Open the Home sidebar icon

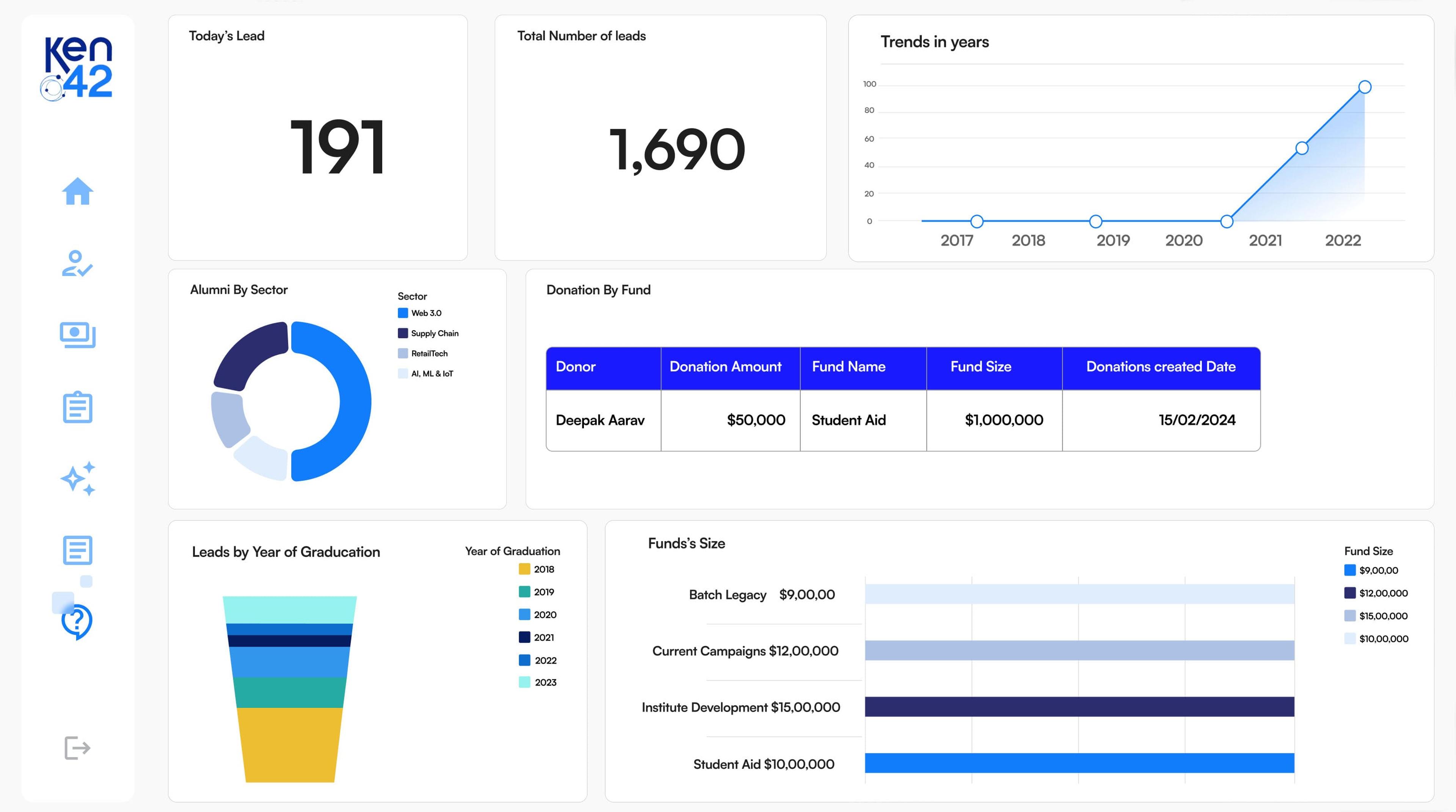(x=77, y=191)
